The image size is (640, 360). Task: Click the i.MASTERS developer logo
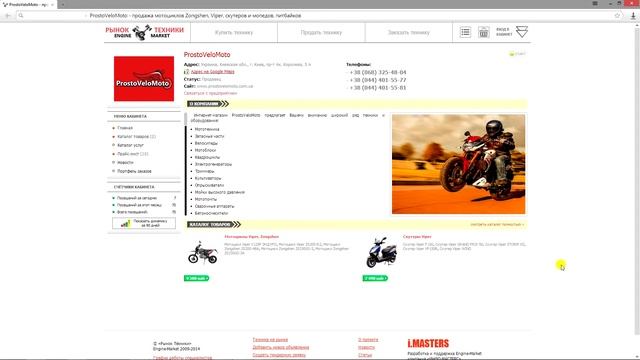(x=428, y=343)
